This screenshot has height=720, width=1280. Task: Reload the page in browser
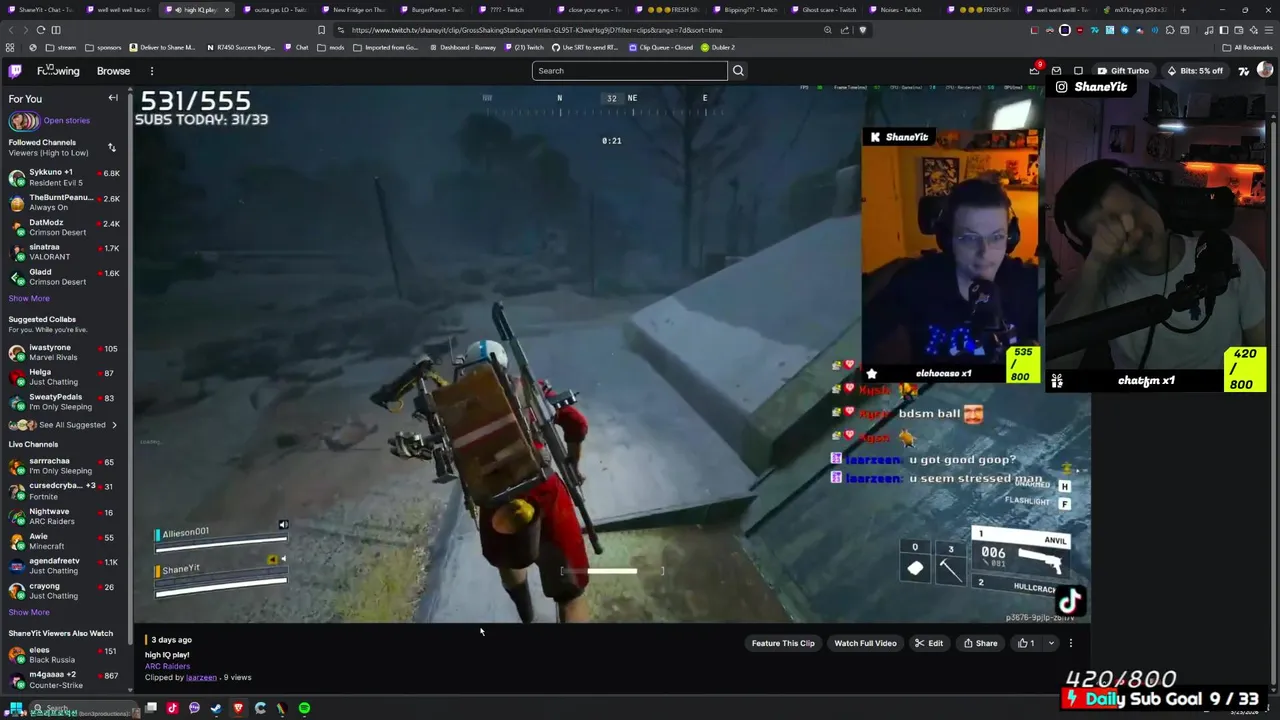pyautogui.click(x=41, y=30)
